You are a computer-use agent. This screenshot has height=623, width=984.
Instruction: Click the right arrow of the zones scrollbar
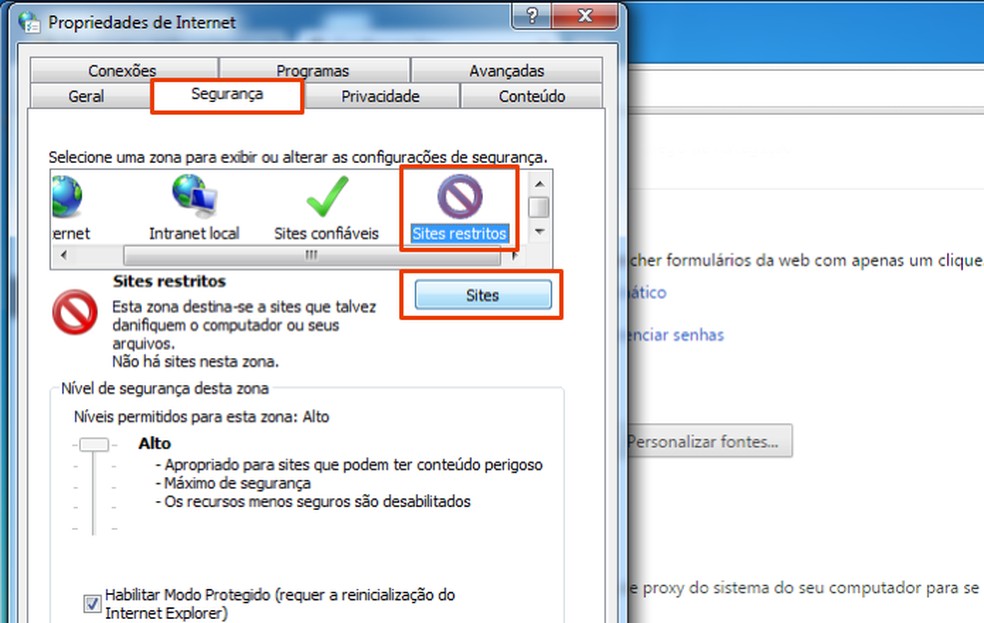[x=513, y=255]
